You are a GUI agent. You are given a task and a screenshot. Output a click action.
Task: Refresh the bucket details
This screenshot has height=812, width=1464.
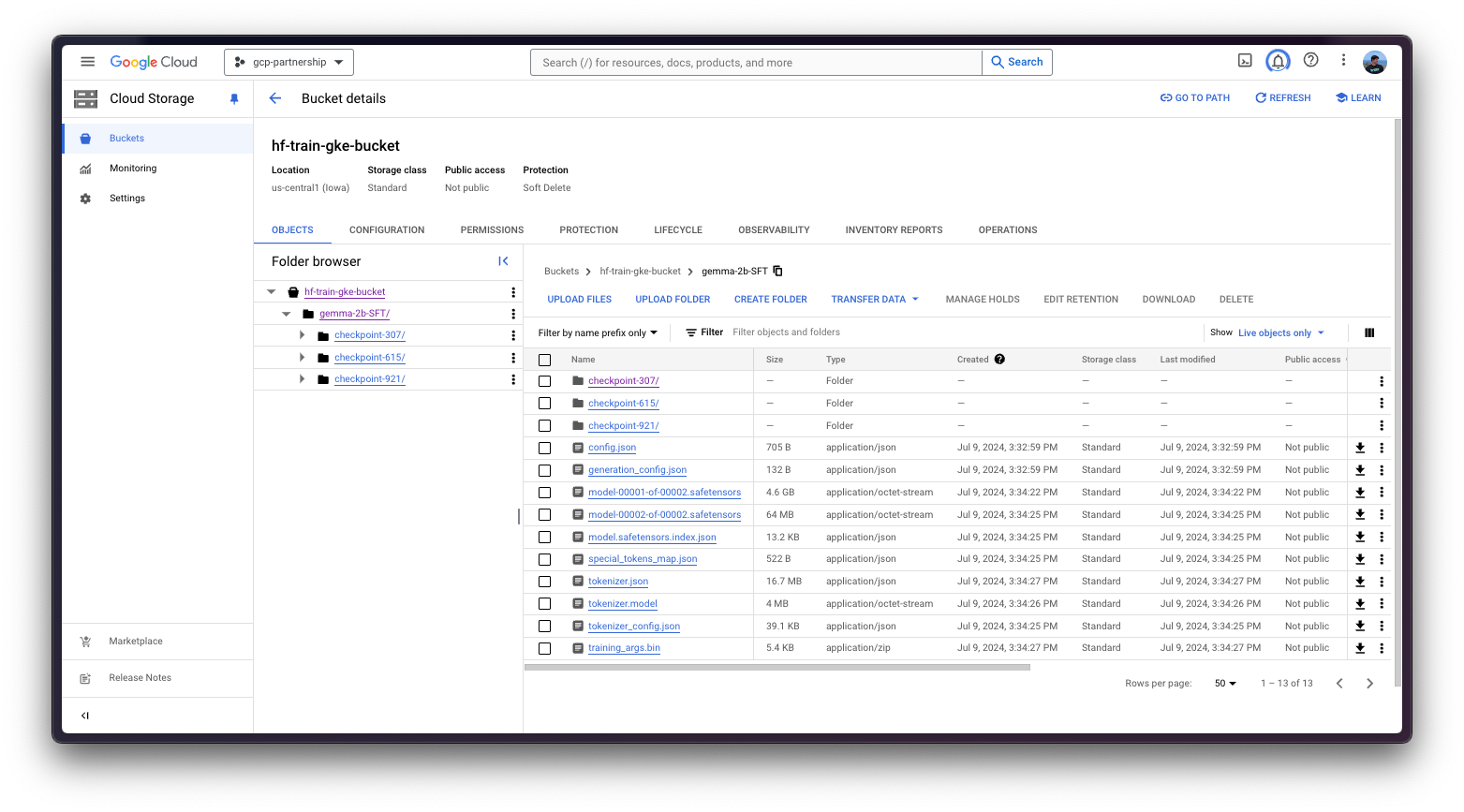[1283, 98]
